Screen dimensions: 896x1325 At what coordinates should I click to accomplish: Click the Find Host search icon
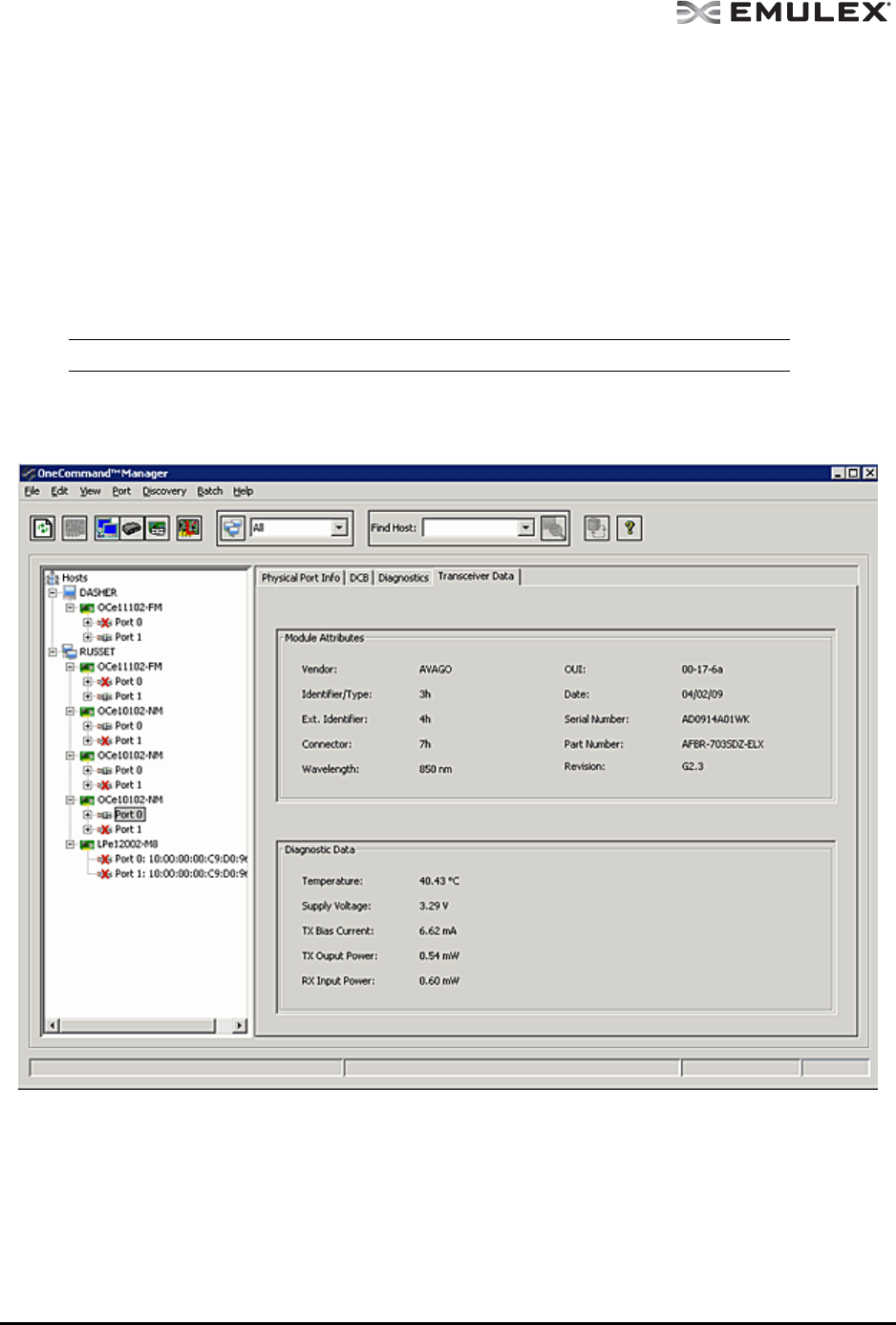point(553,527)
